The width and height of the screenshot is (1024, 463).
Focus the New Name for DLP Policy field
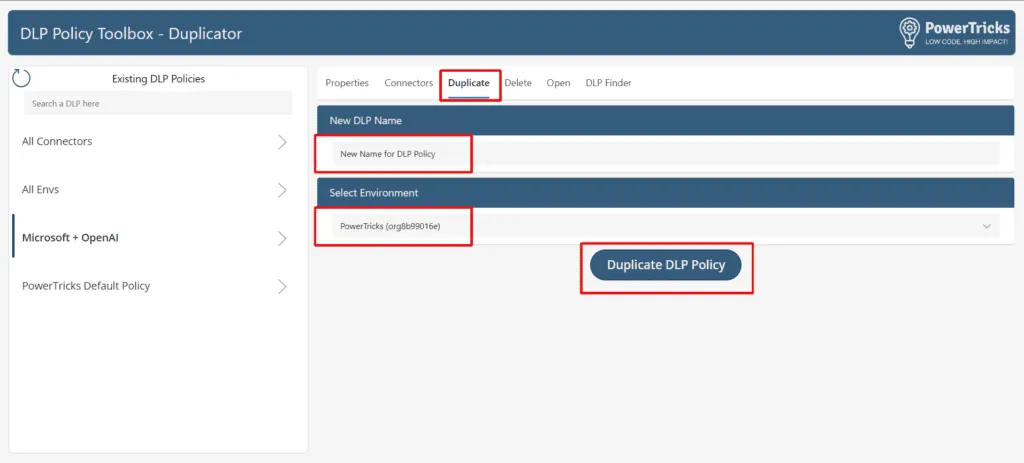click(x=666, y=153)
